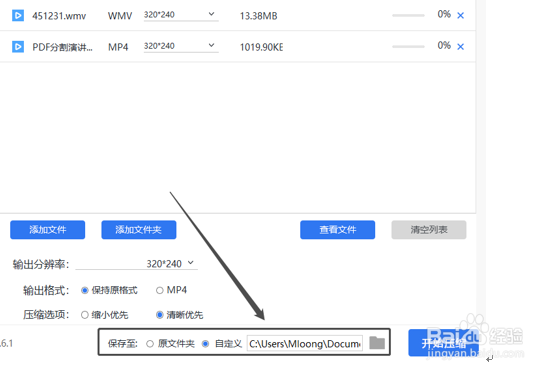
Task: Click the WMV format label
Action: point(120,16)
